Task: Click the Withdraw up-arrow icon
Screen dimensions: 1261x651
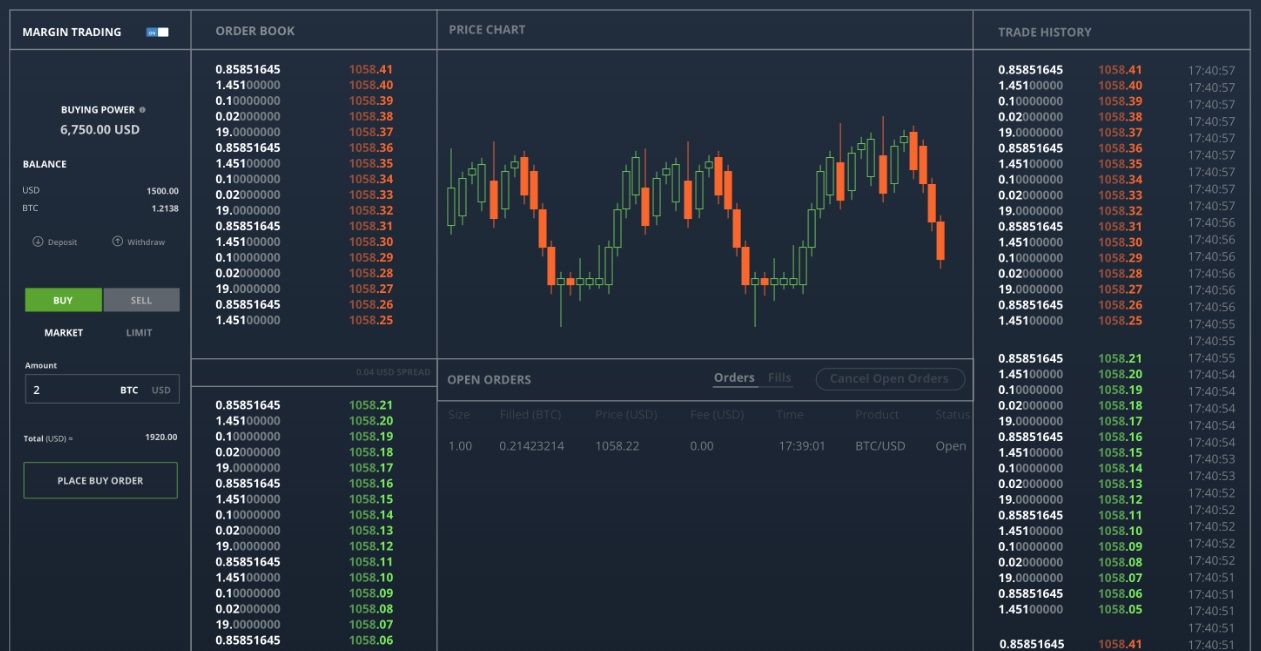Action: [x=117, y=242]
